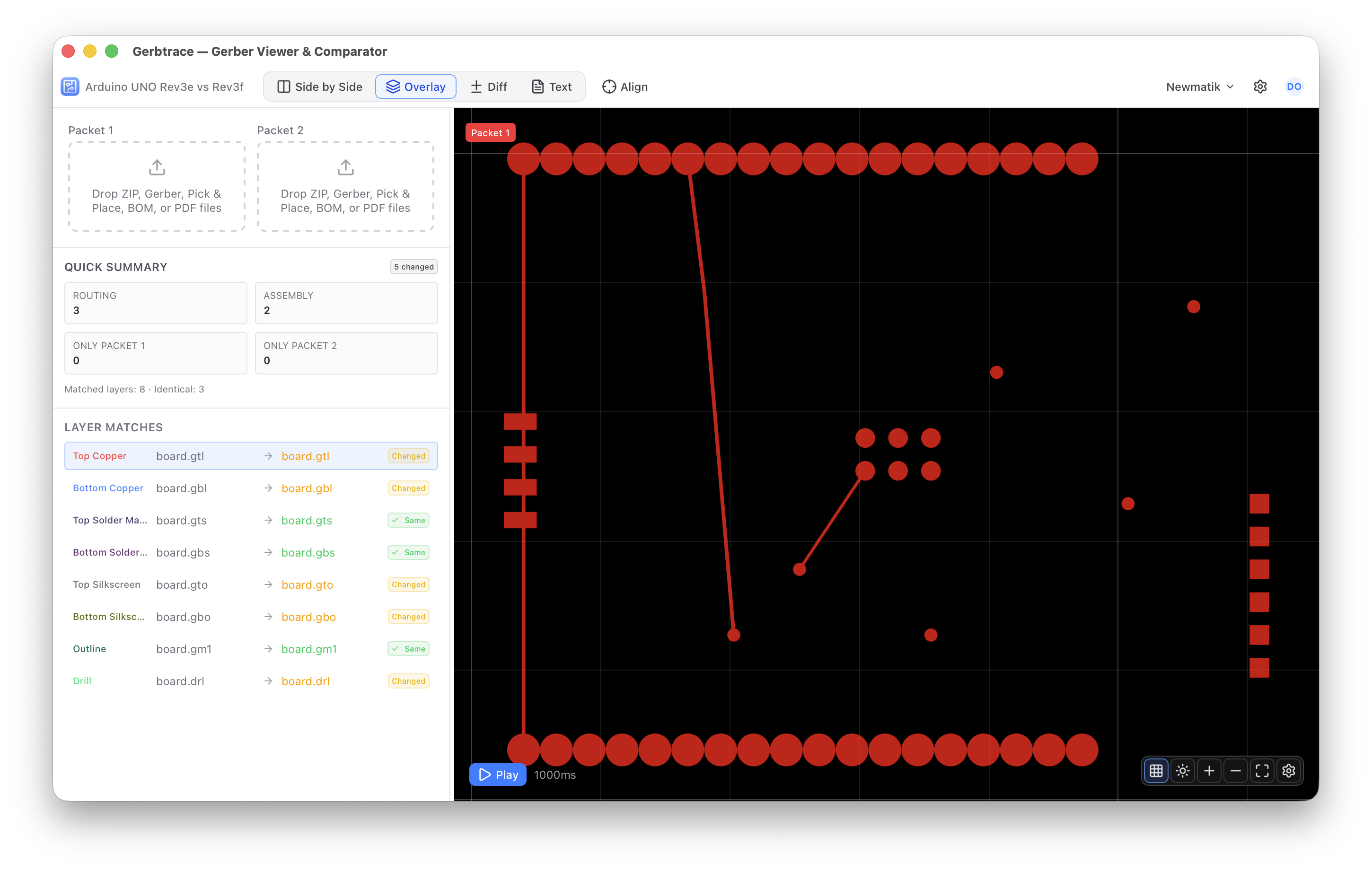The image size is (1372, 871).
Task: Select the Bottom Copper layer row
Action: pyautogui.click(x=251, y=488)
